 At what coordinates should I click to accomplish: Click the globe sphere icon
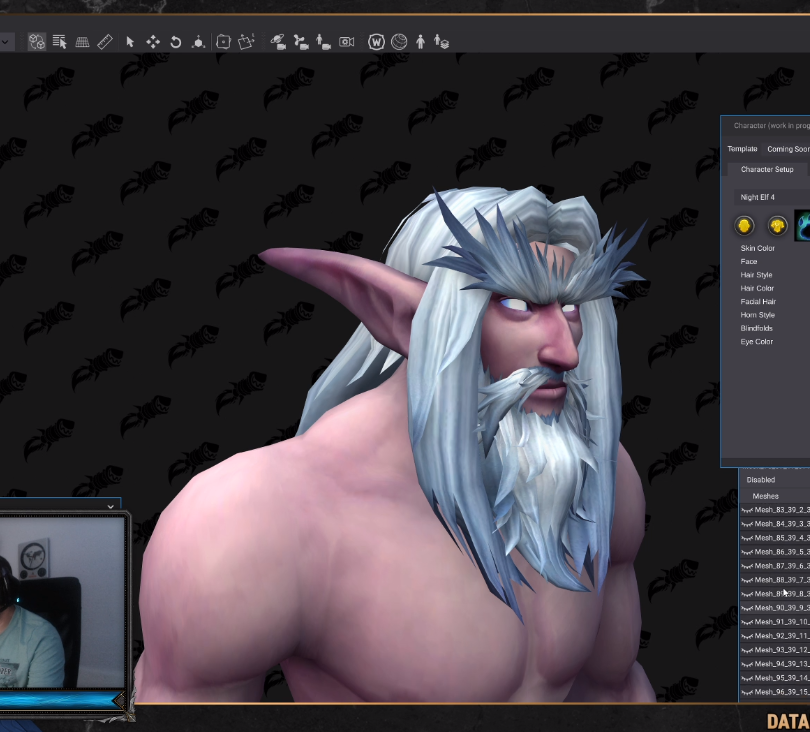399,42
